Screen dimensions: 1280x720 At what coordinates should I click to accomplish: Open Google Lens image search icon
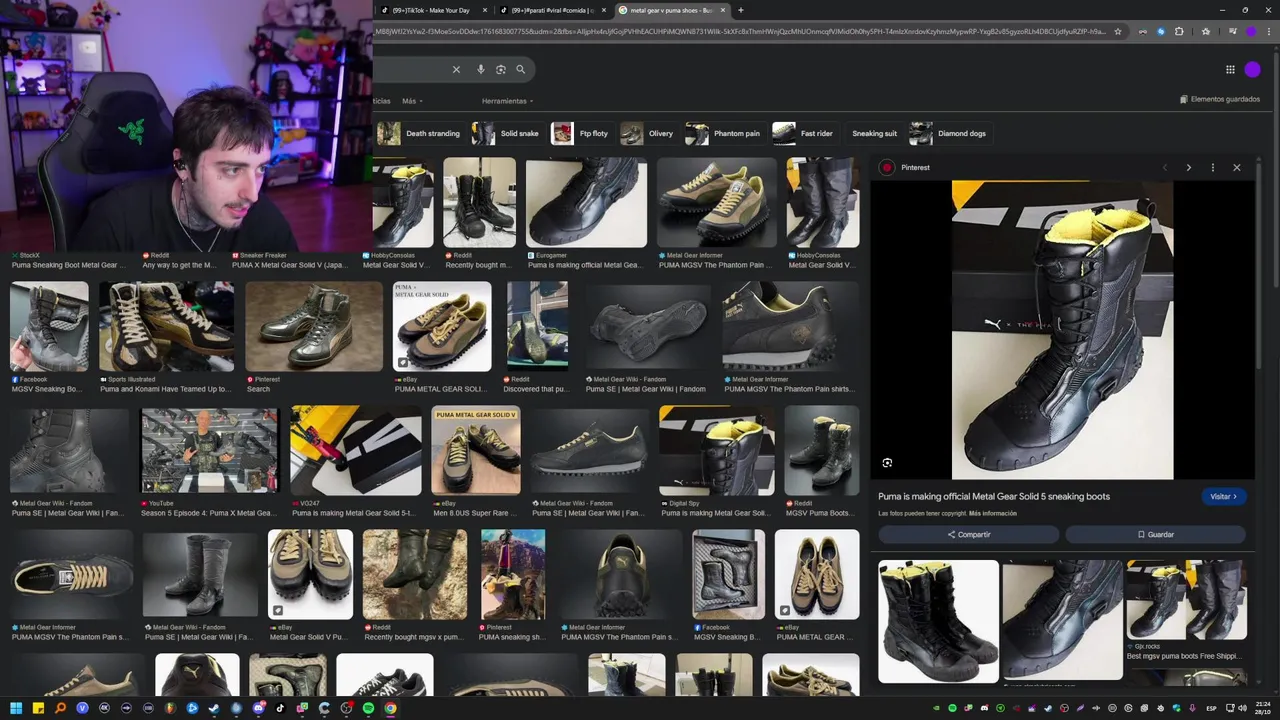[501, 70]
